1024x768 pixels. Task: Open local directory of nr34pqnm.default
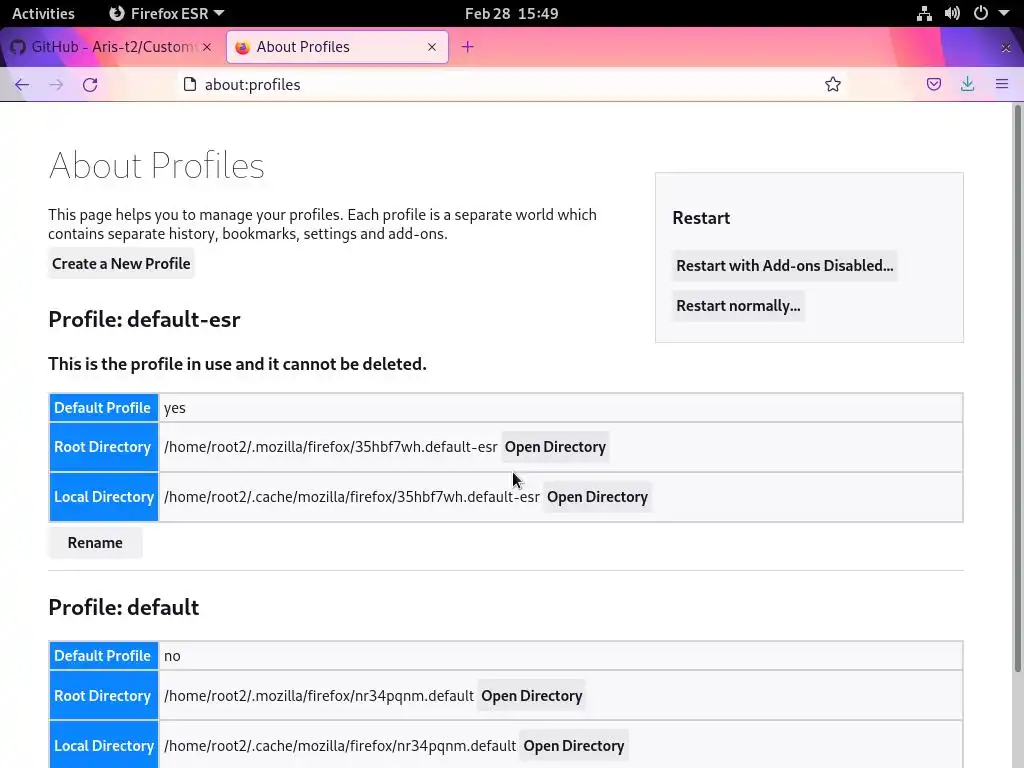click(574, 746)
